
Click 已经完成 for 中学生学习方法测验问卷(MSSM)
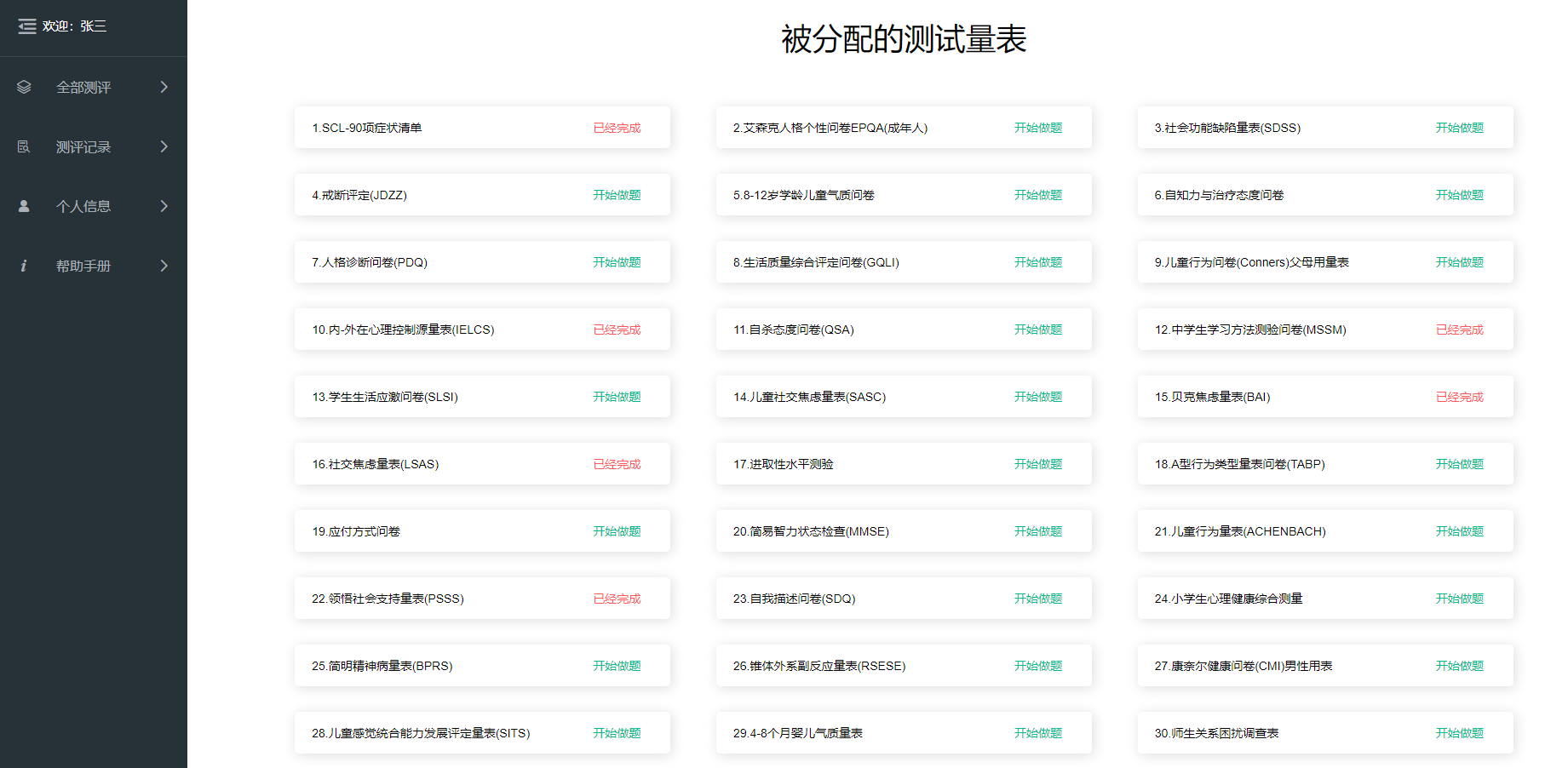1460,330
